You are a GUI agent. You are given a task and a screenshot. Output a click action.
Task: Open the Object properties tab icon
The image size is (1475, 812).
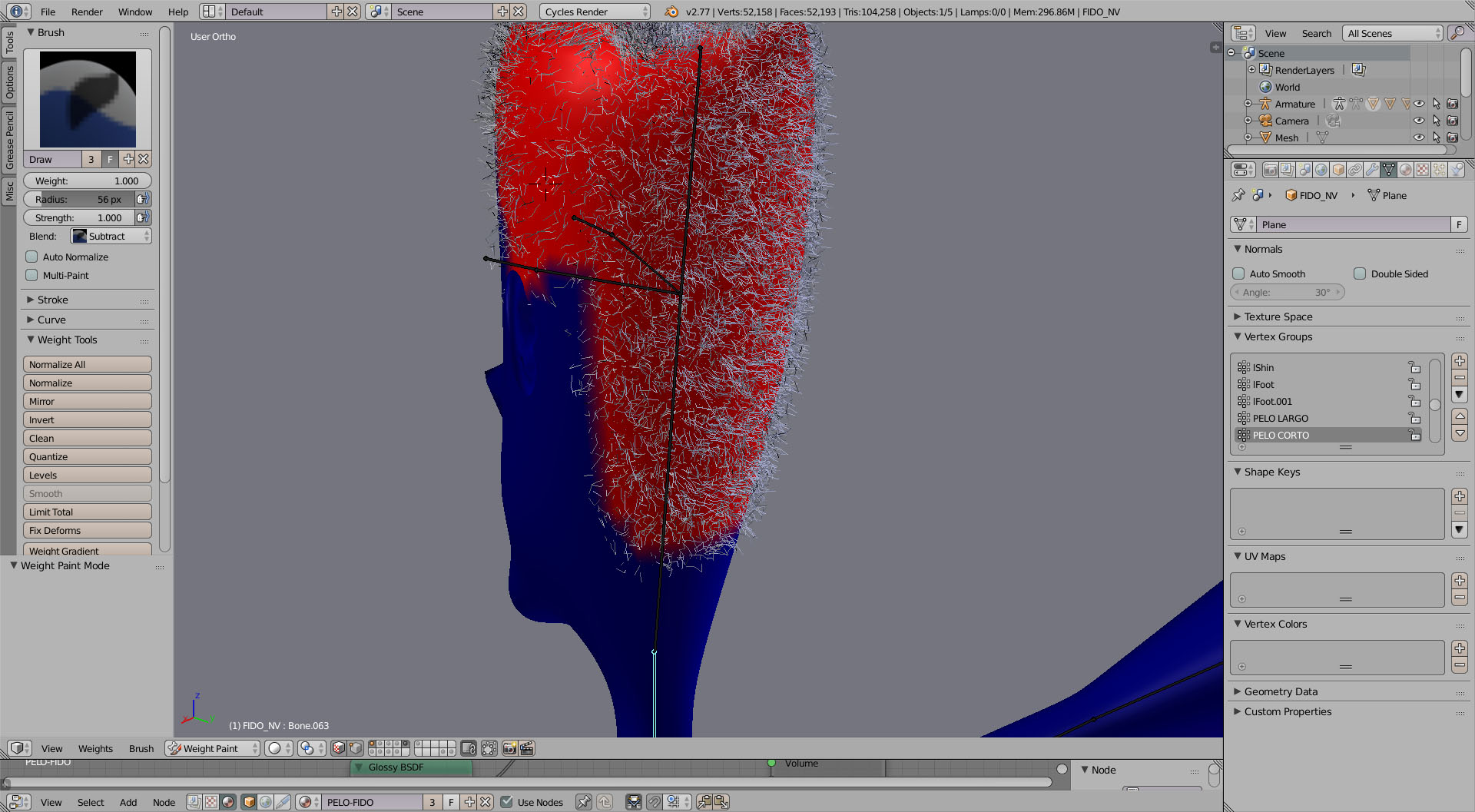click(1338, 170)
